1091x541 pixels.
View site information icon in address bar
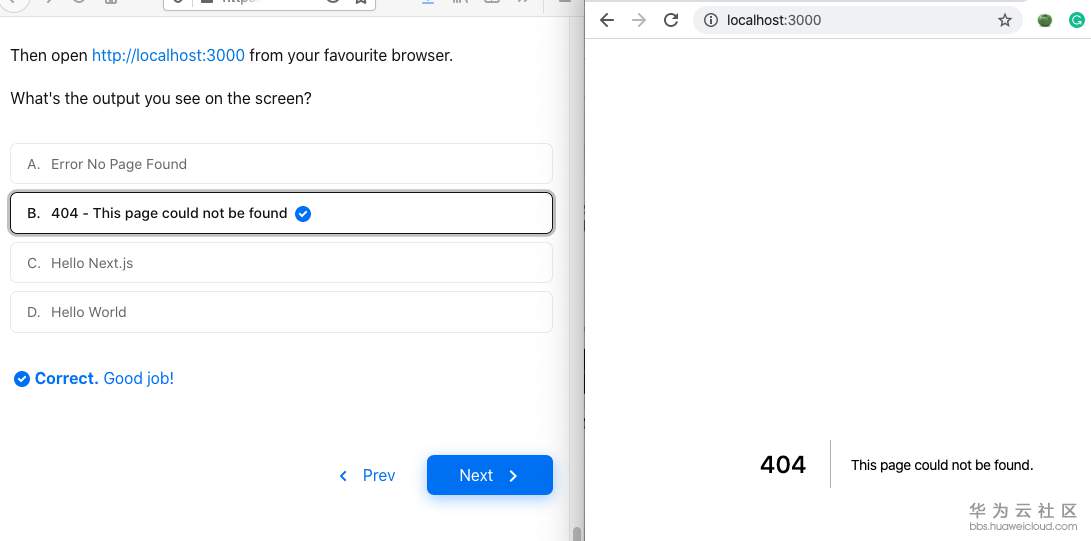[x=709, y=20]
